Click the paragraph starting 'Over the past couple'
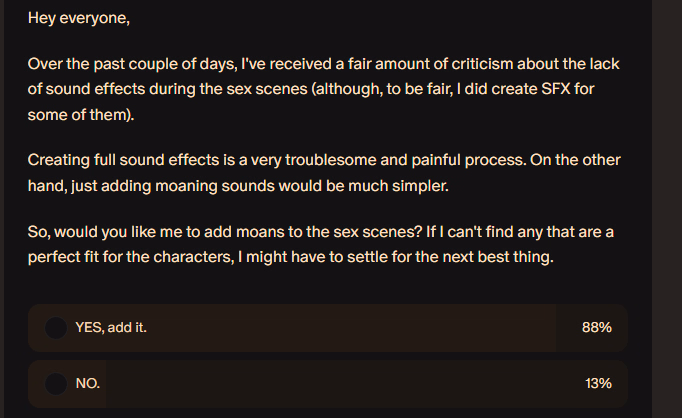 [x=324, y=89]
